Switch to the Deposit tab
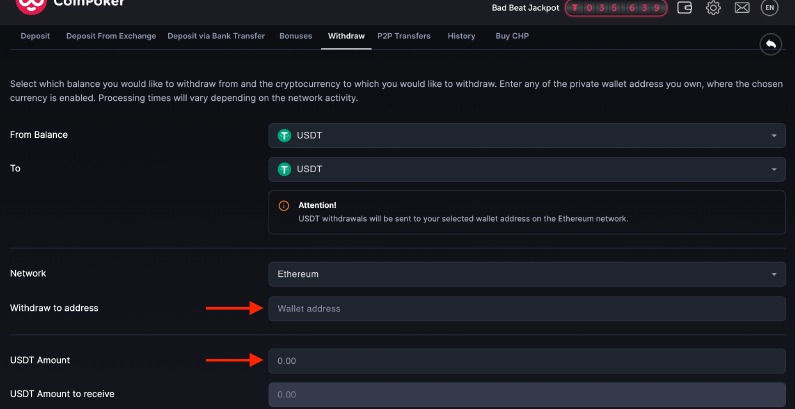 (35, 36)
